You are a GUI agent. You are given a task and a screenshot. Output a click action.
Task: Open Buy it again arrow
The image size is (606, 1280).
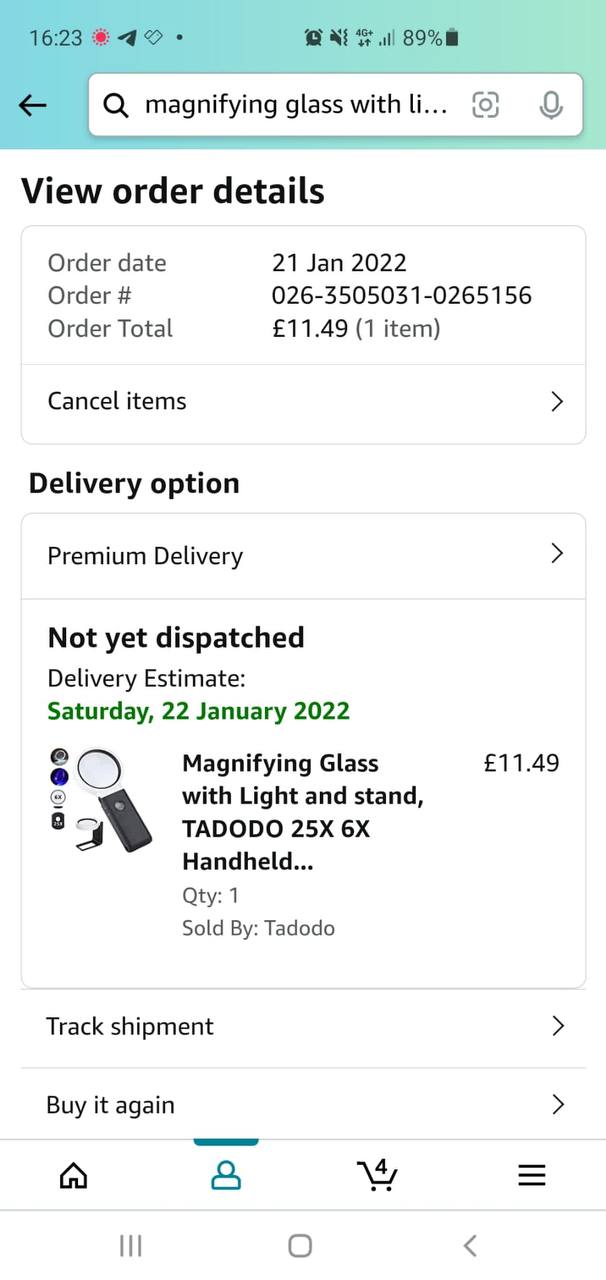point(558,1104)
